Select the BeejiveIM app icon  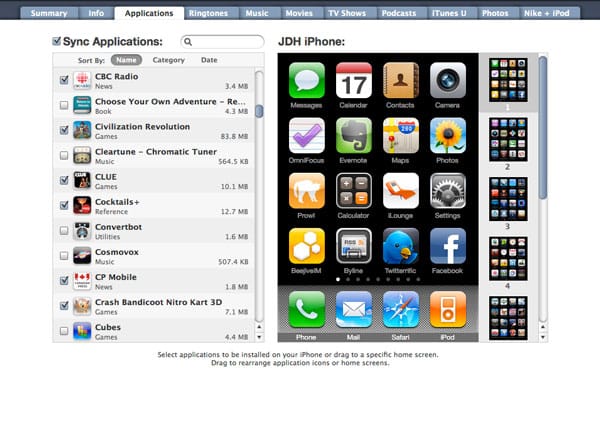click(x=307, y=246)
